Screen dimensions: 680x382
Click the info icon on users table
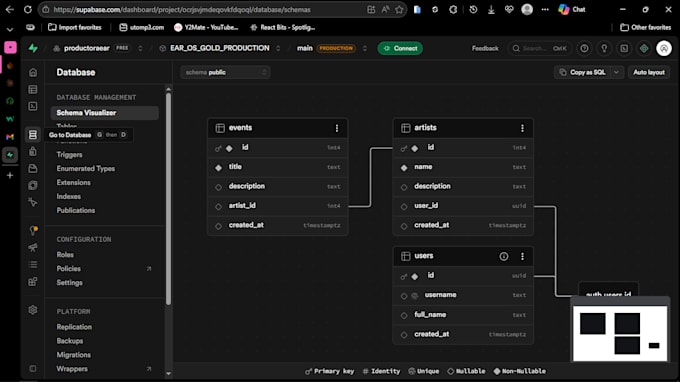[503, 256]
